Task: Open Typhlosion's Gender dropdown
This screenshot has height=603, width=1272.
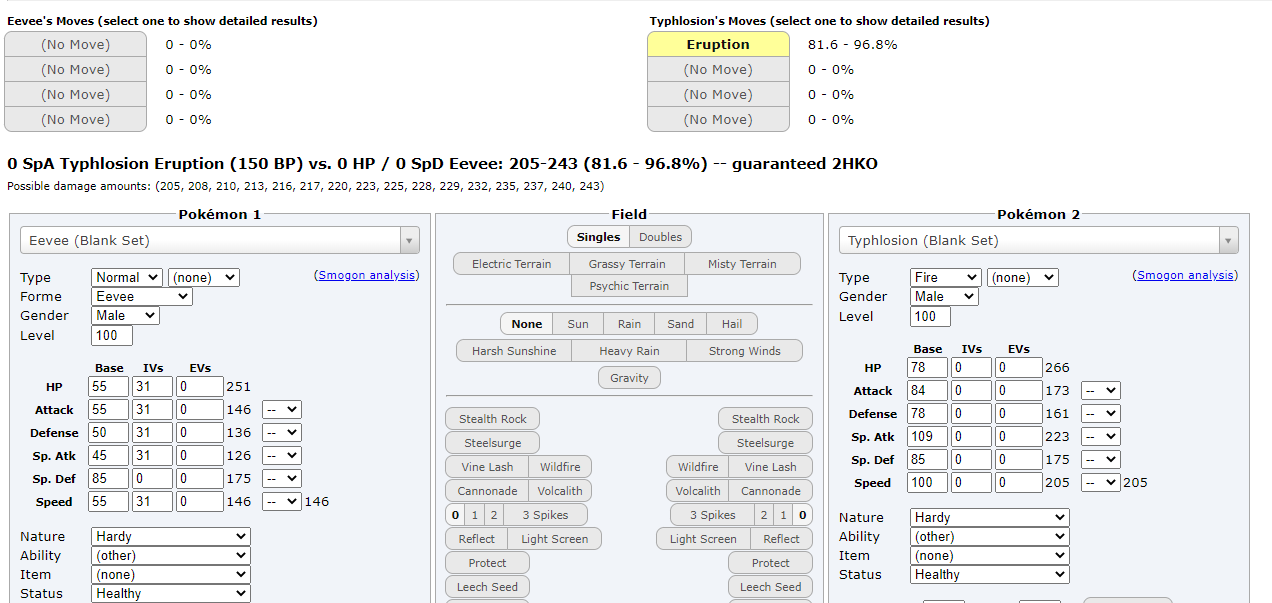Action: (944, 297)
